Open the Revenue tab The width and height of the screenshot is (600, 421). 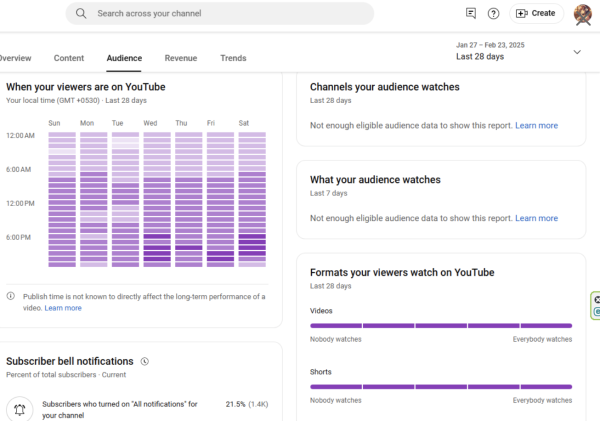point(181,59)
